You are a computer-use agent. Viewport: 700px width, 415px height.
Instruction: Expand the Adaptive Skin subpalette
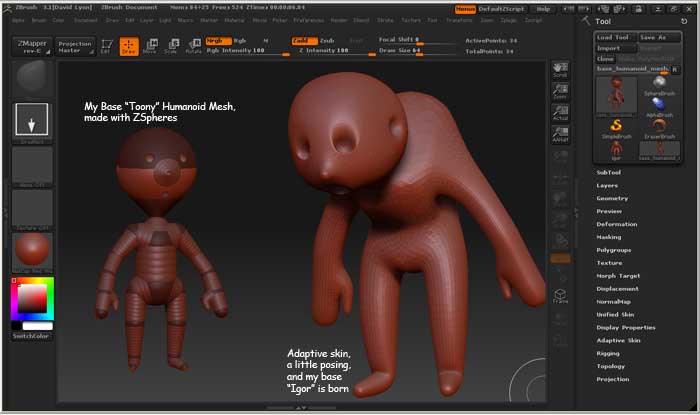point(618,340)
